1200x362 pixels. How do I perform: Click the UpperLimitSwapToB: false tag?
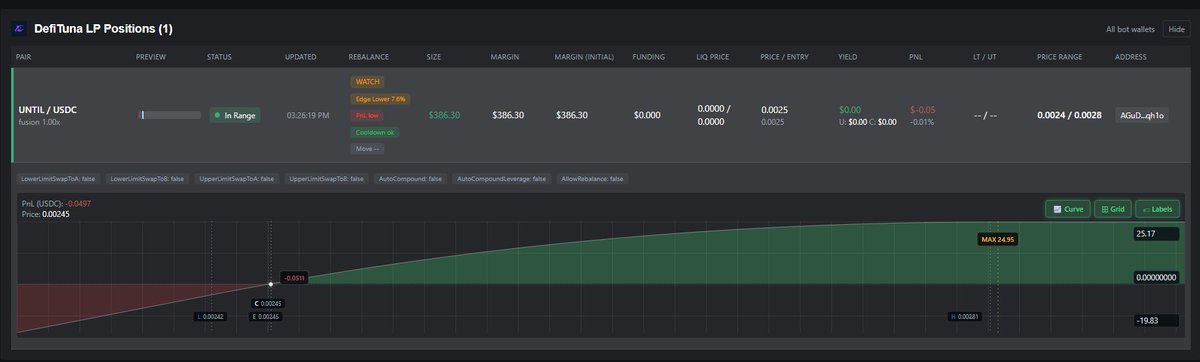point(326,179)
